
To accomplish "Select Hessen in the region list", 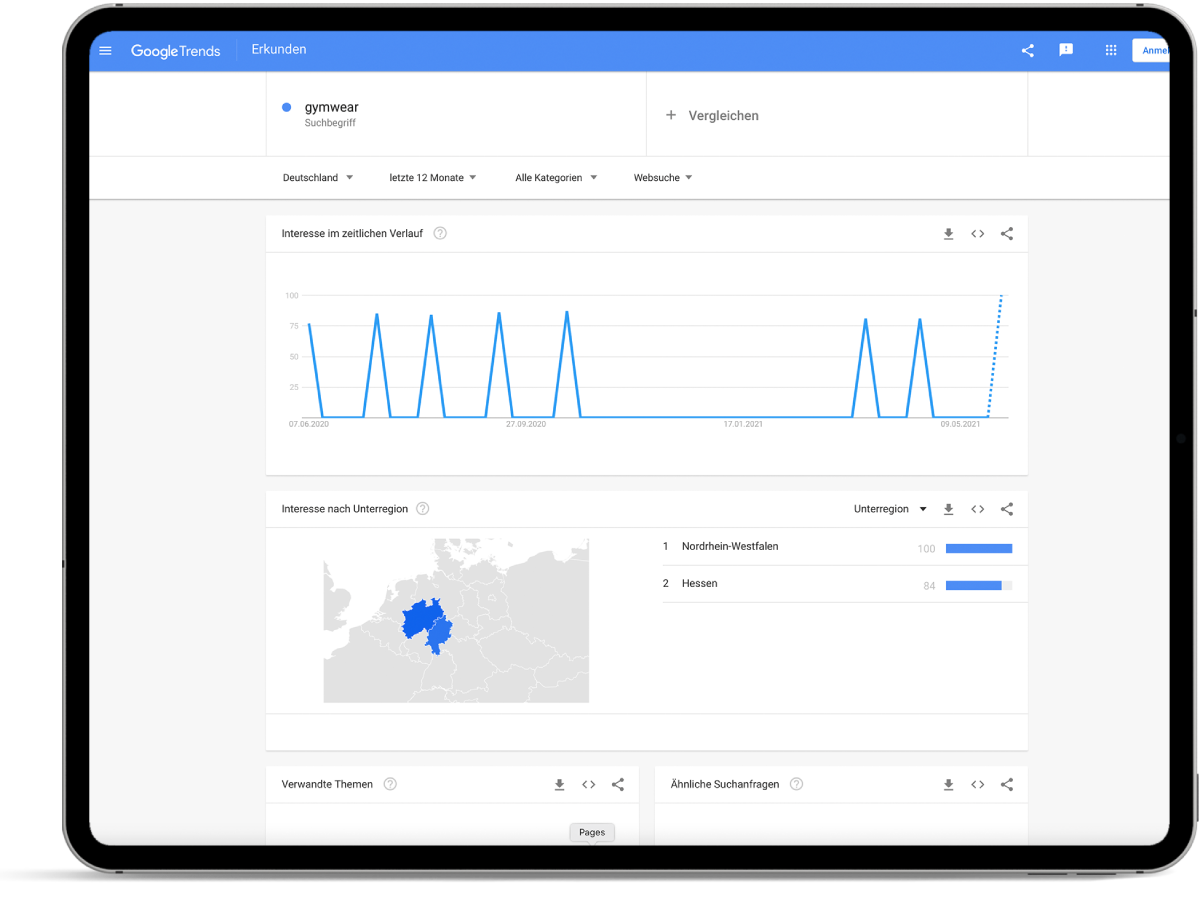I will pos(700,584).
